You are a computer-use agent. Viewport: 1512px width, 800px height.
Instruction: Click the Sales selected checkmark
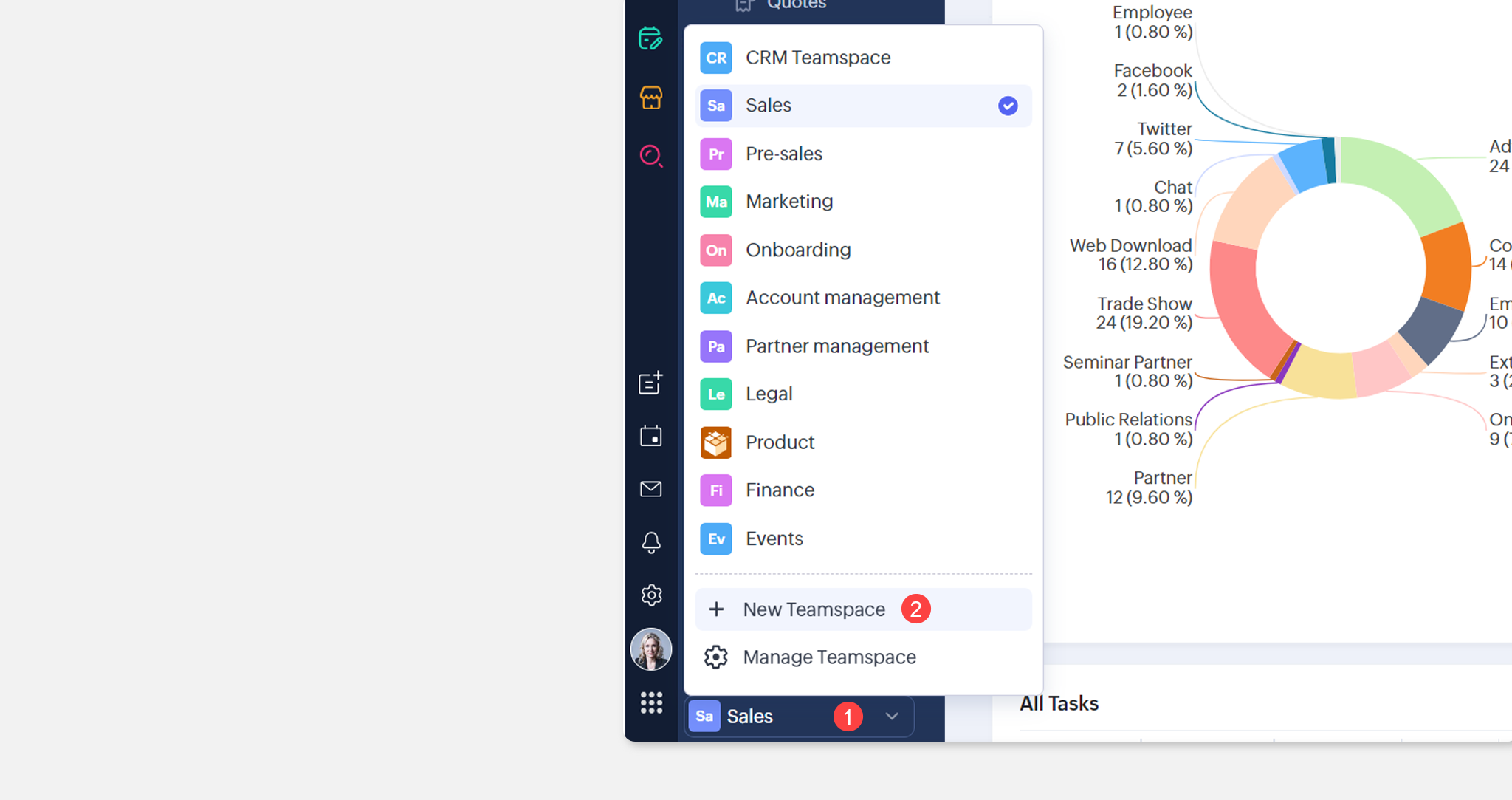coord(1007,106)
